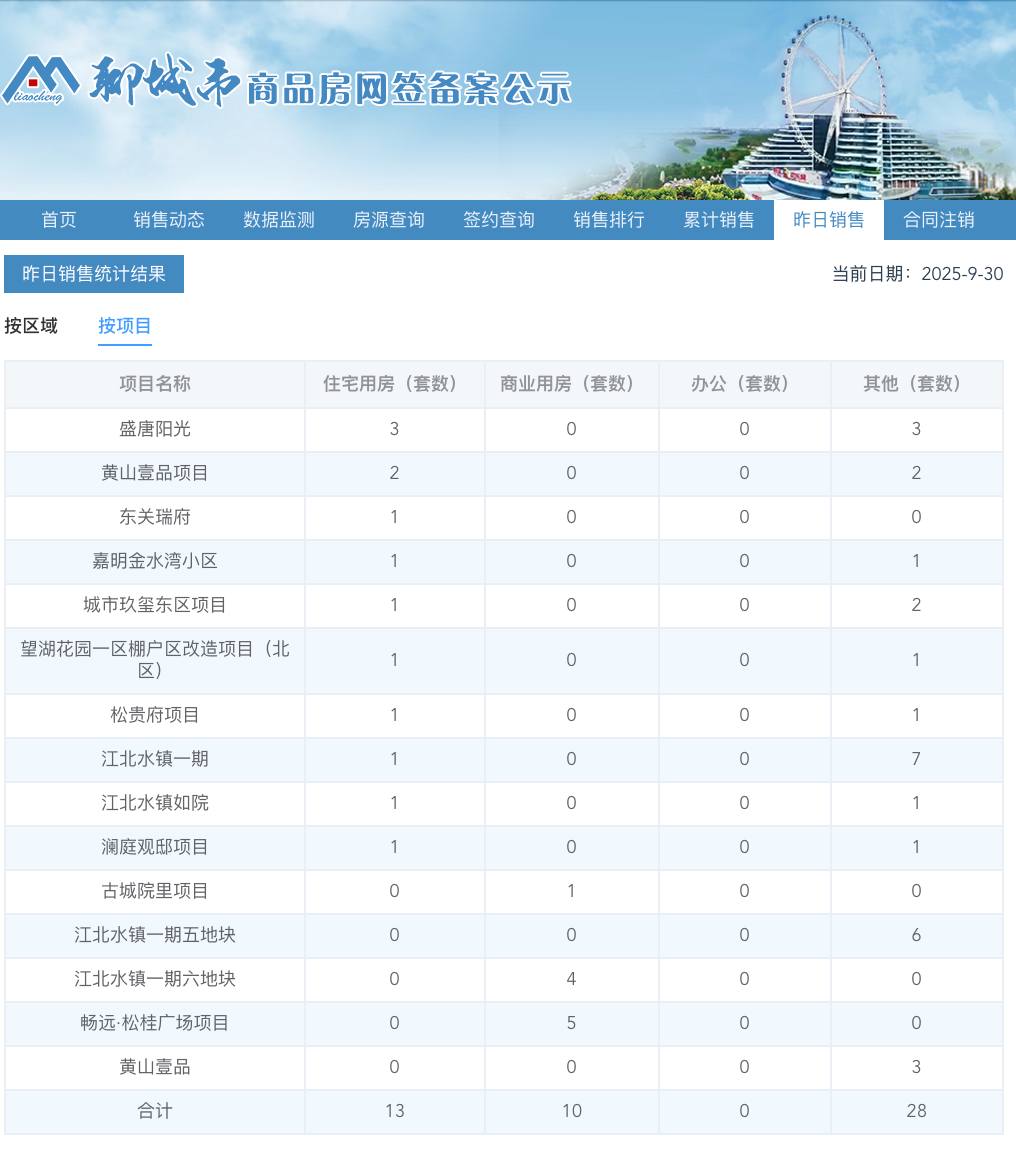
Task: Open the 数据监测 section
Action: pyautogui.click(x=277, y=220)
